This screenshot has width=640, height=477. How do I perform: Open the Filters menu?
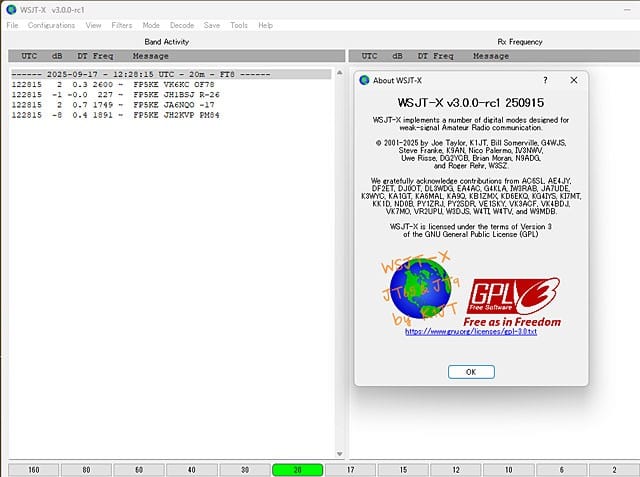(x=122, y=24)
